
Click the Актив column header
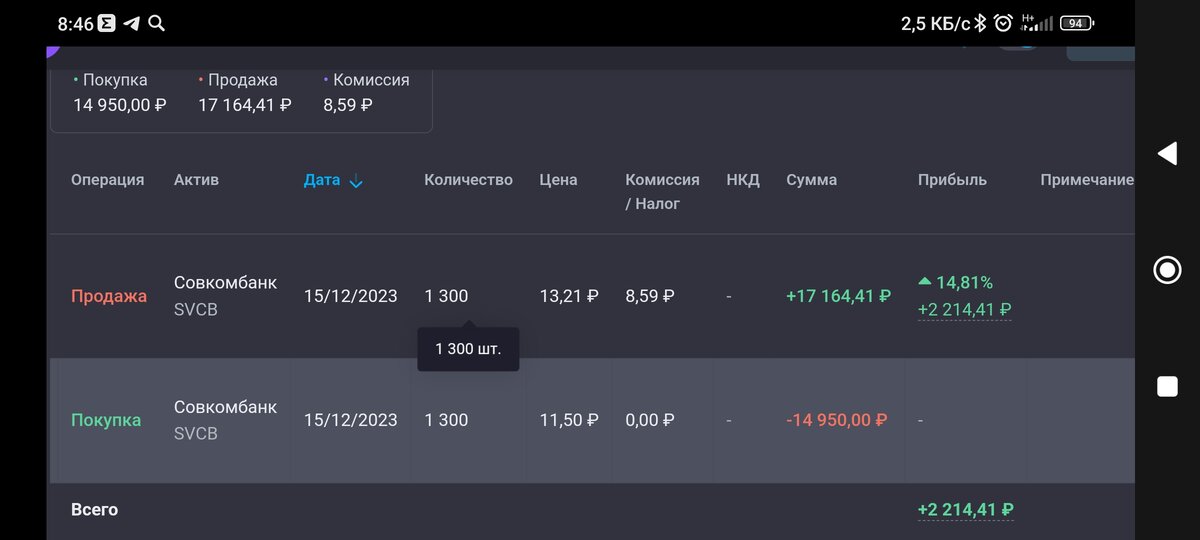(x=196, y=180)
